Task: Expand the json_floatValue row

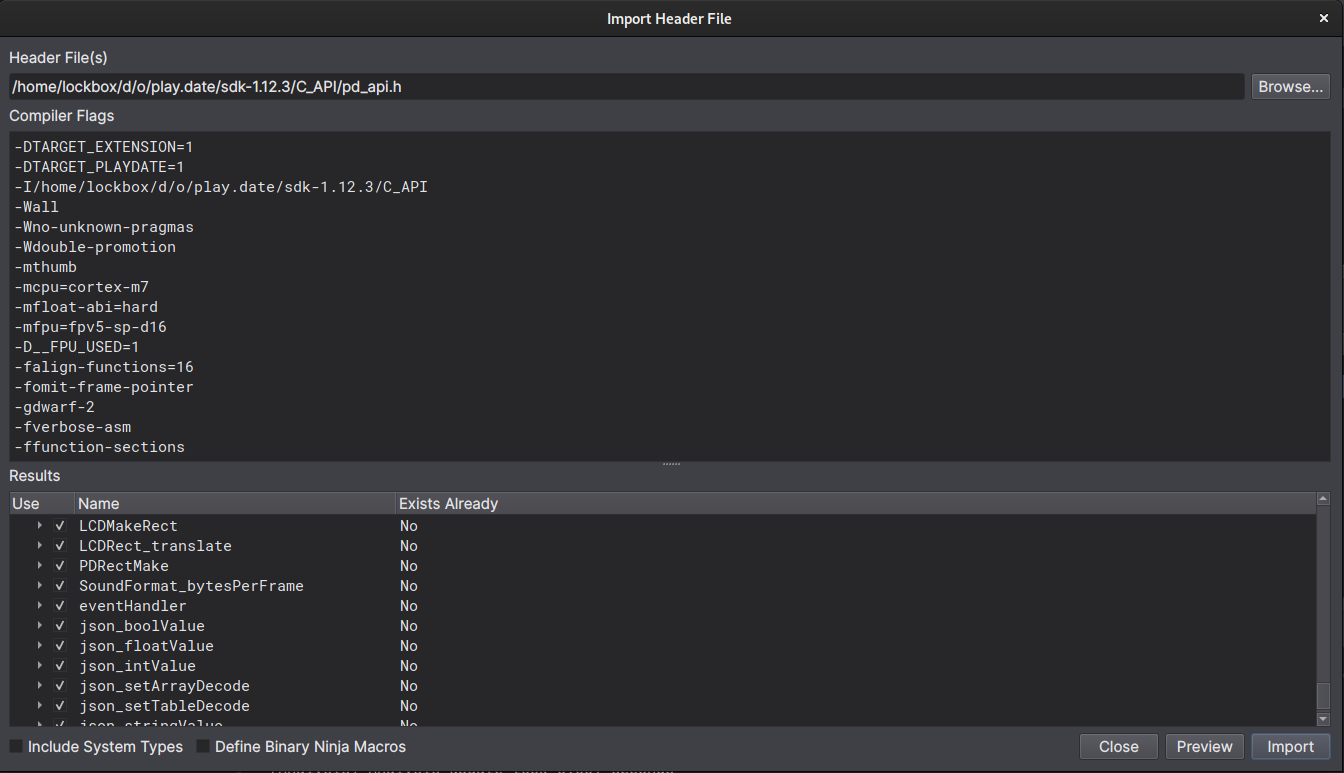Action: pos(40,646)
